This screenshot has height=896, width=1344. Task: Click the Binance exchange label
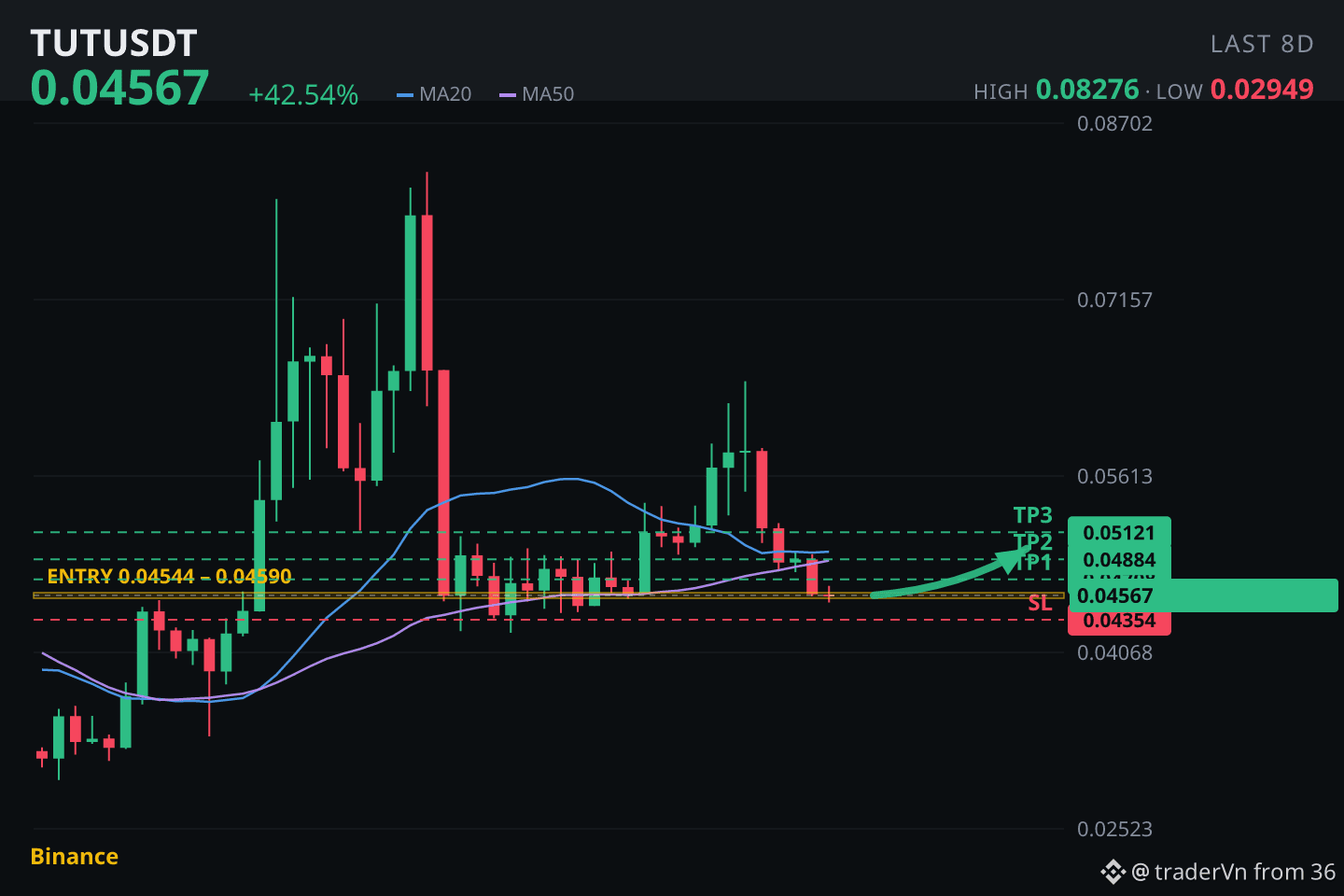tap(75, 857)
